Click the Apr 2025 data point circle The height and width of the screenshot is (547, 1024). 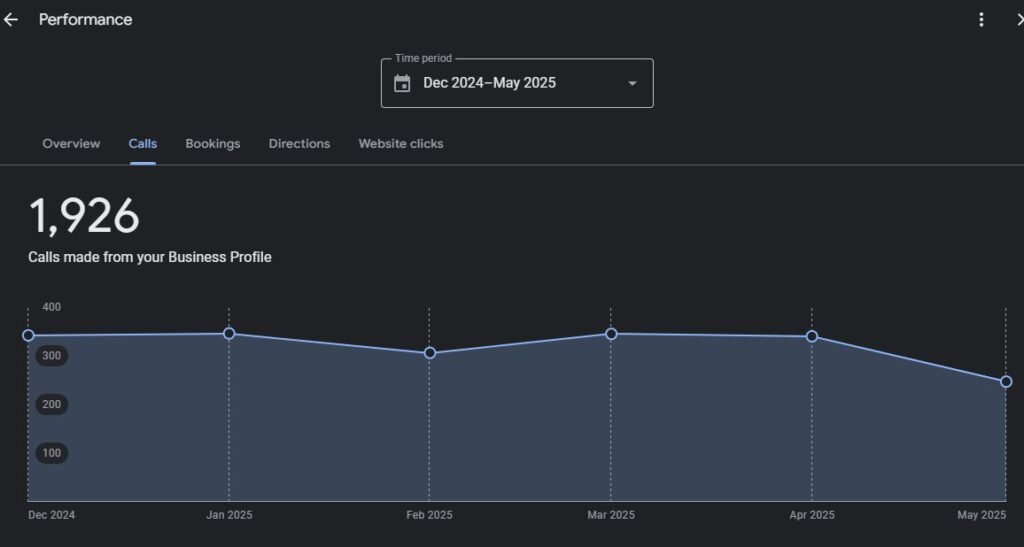tap(812, 337)
